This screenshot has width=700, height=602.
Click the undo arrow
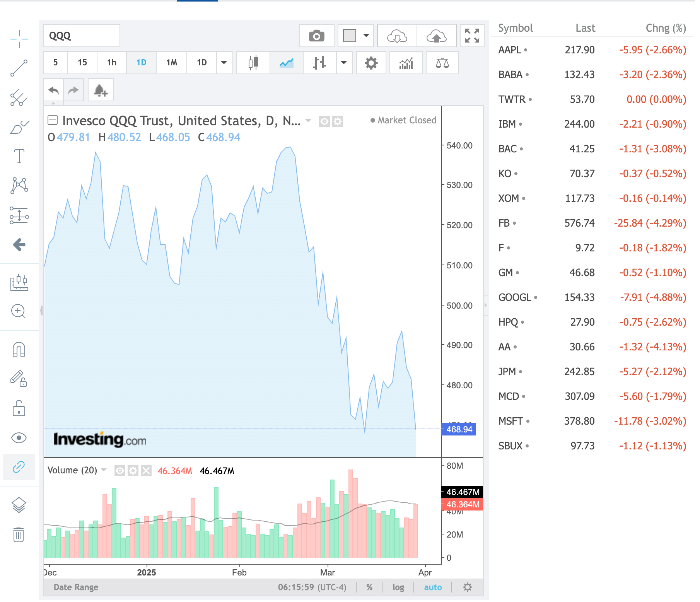(54, 91)
